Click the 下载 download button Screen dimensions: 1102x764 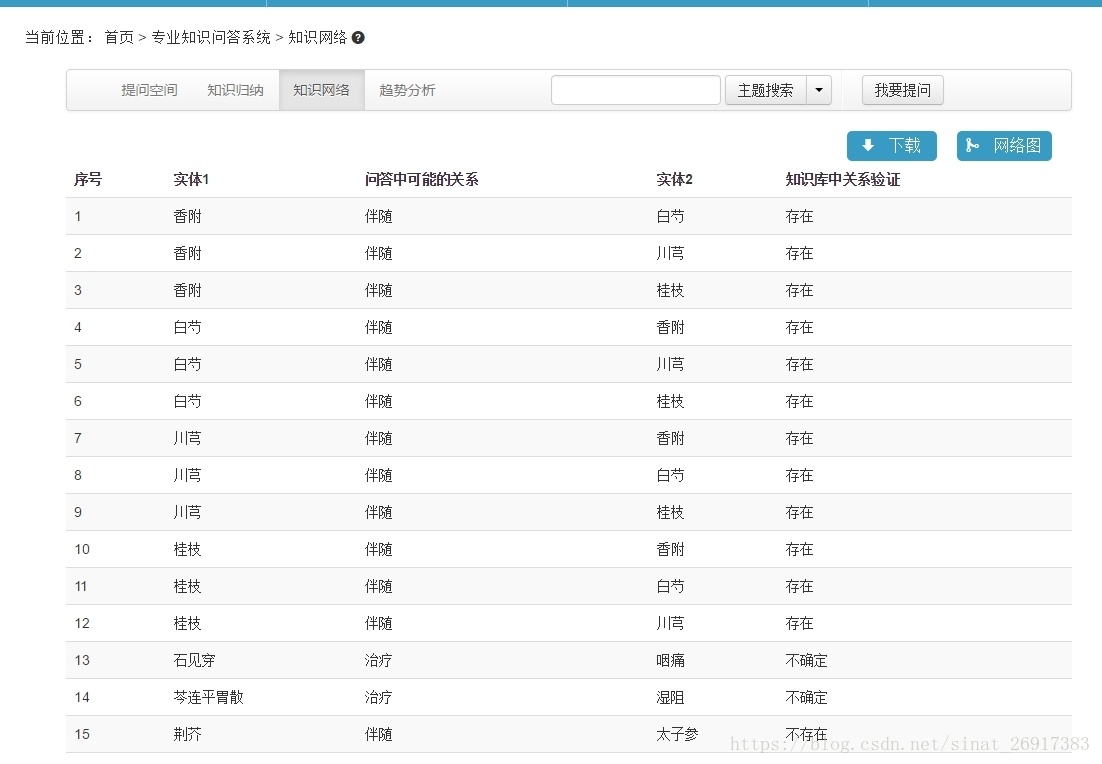(x=891, y=145)
